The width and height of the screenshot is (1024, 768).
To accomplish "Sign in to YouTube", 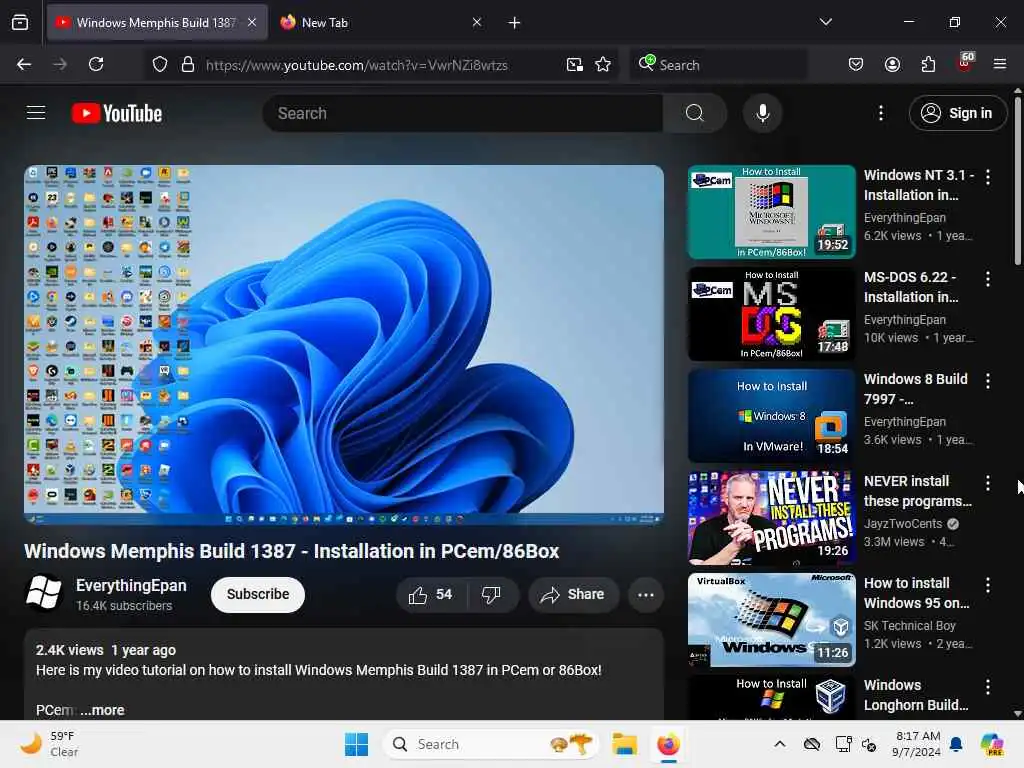I will click(x=957, y=113).
